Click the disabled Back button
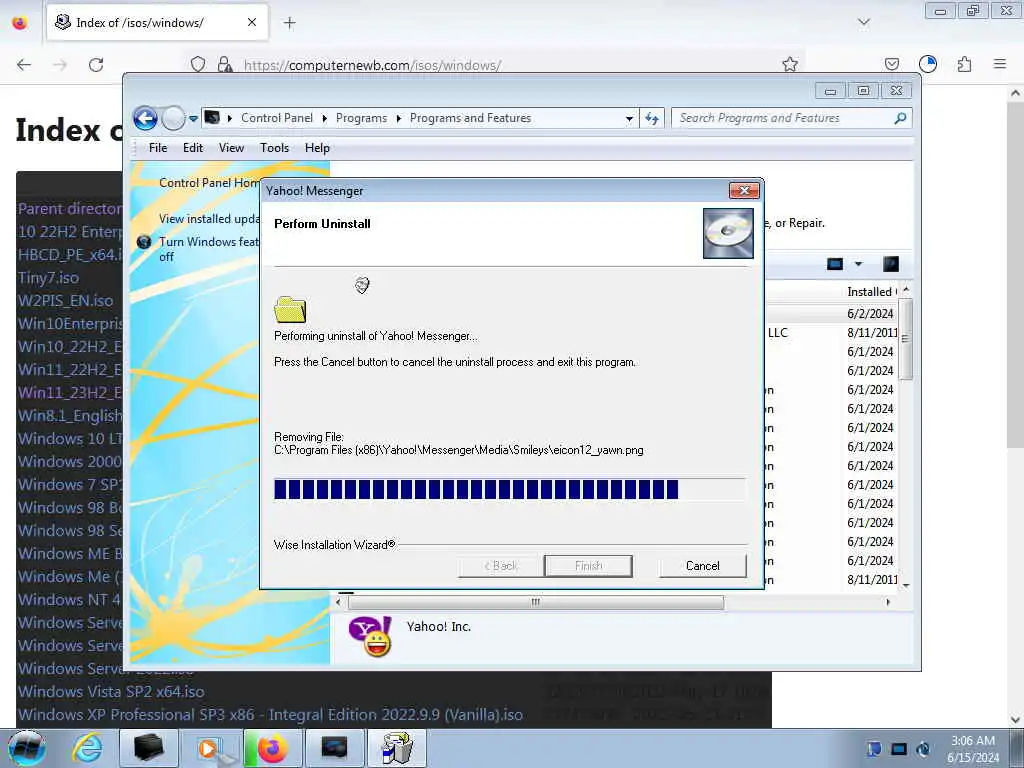This screenshot has height=768, width=1024. tap(501, 566)
